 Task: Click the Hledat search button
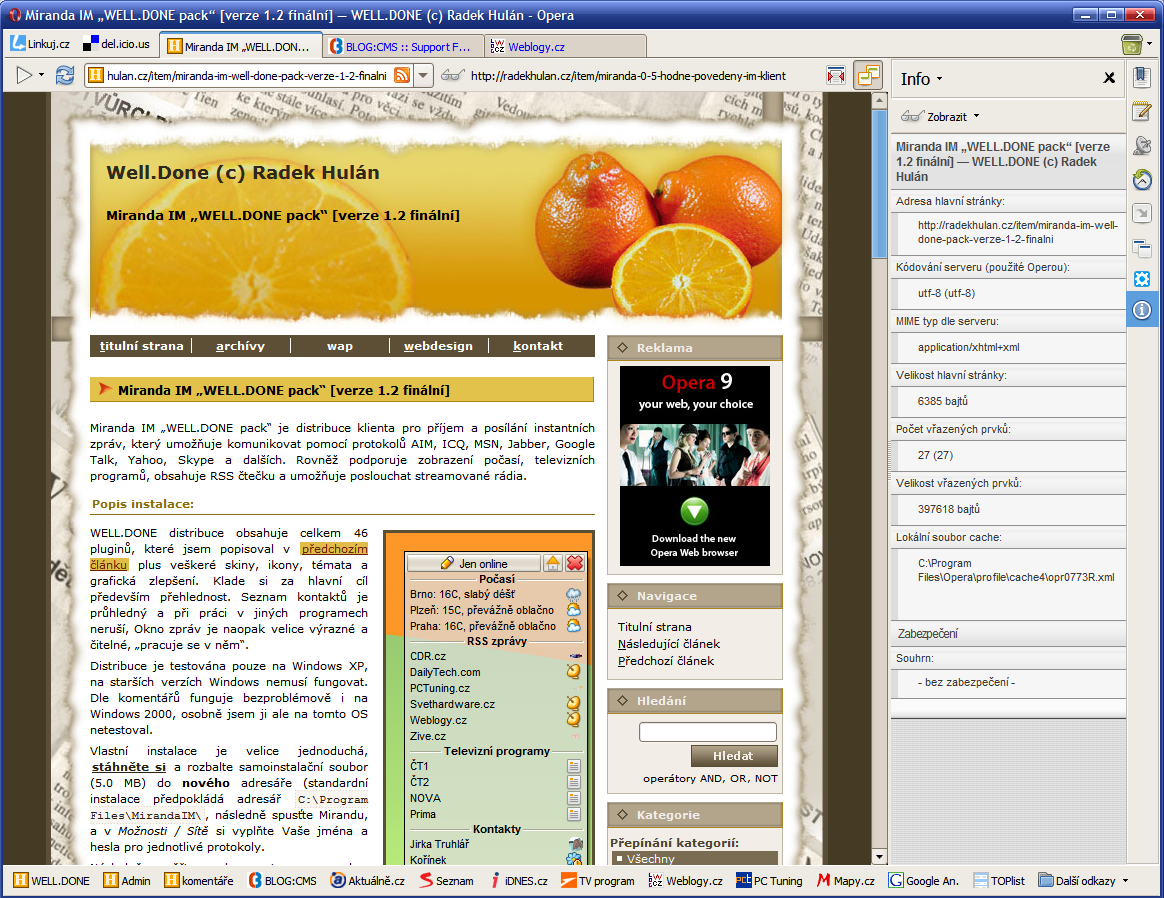coord(733,756)
